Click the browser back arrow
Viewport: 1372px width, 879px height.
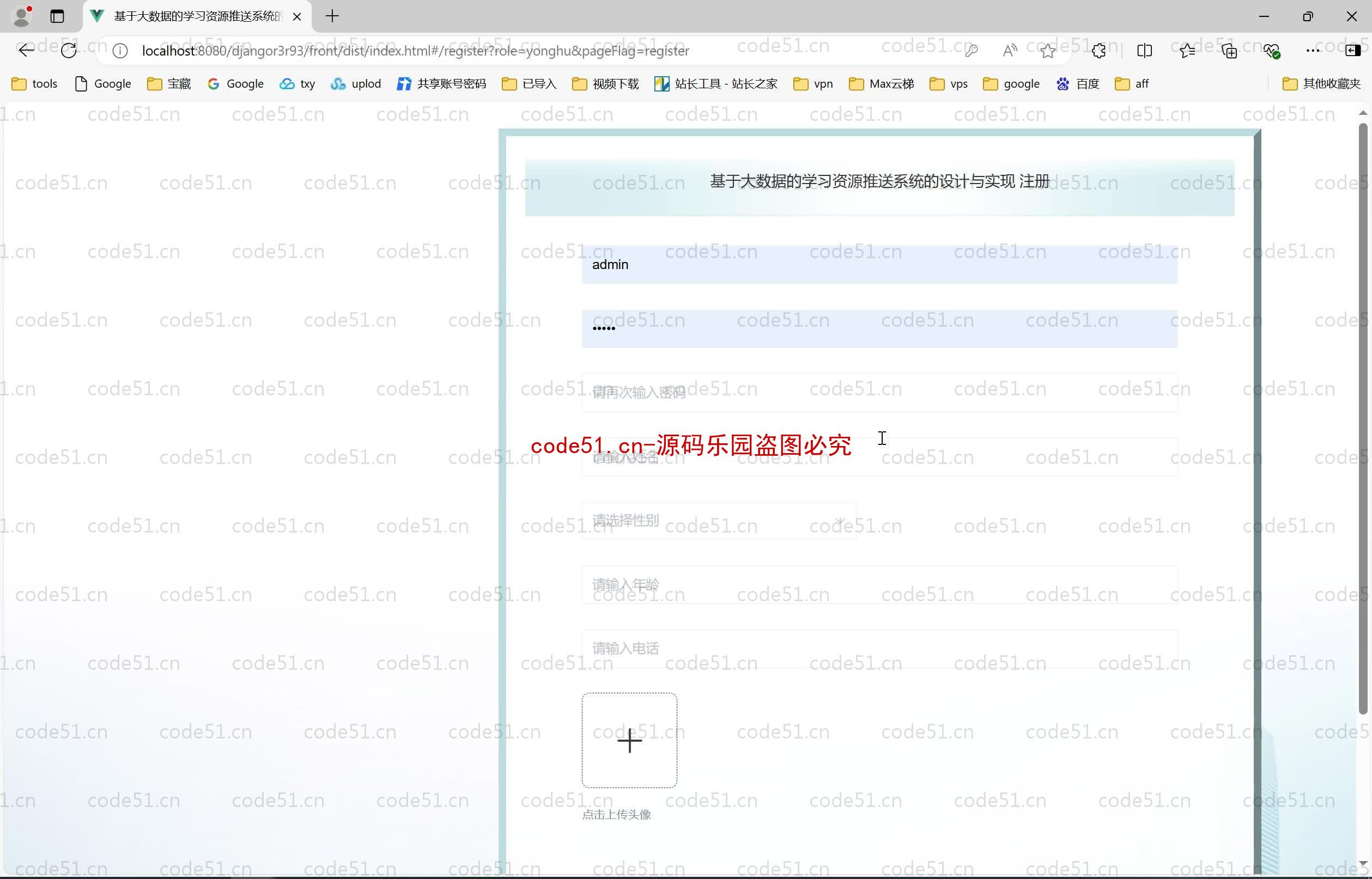tap(26, 51)
